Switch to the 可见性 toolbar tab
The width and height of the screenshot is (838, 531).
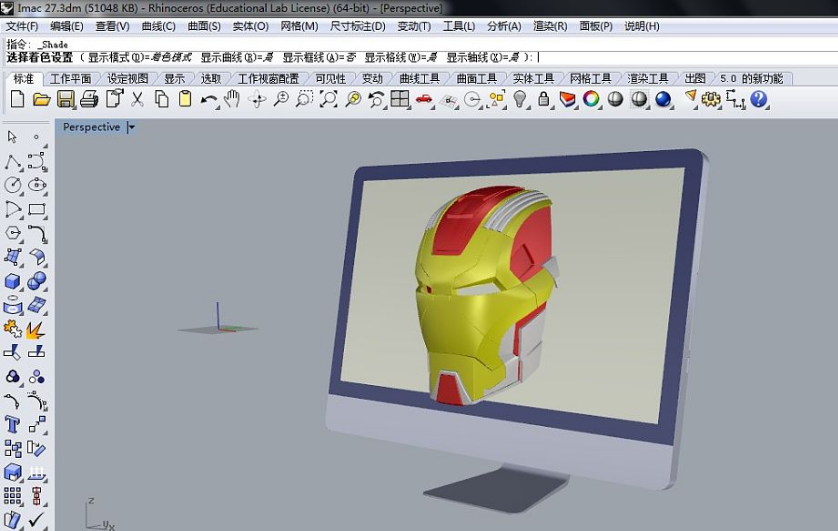[x=331, y=79]
